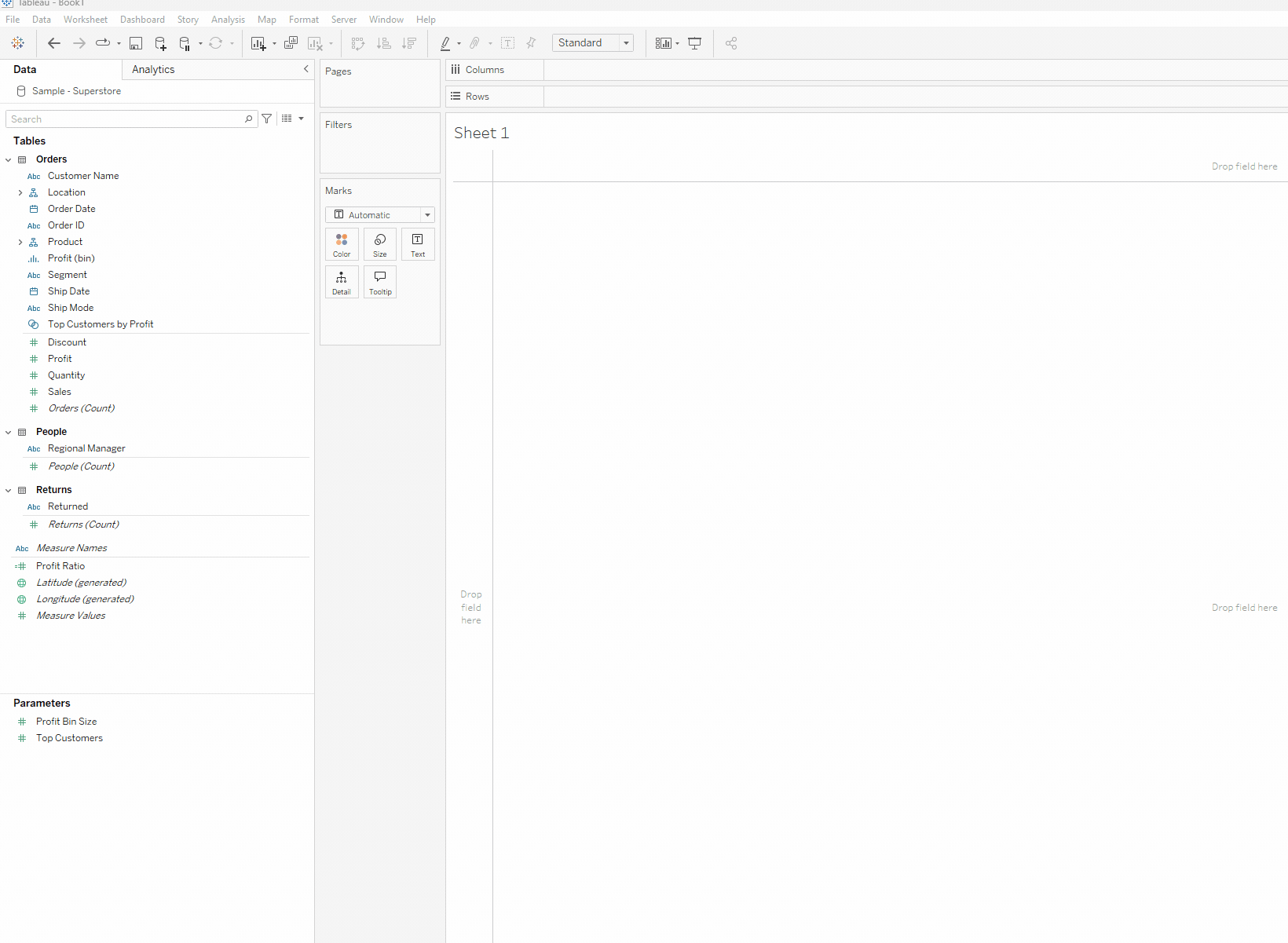The height and width of the screenshot is (943, 1288).
Task: Click the Search fields input box
Action: [x=126, y=119]
